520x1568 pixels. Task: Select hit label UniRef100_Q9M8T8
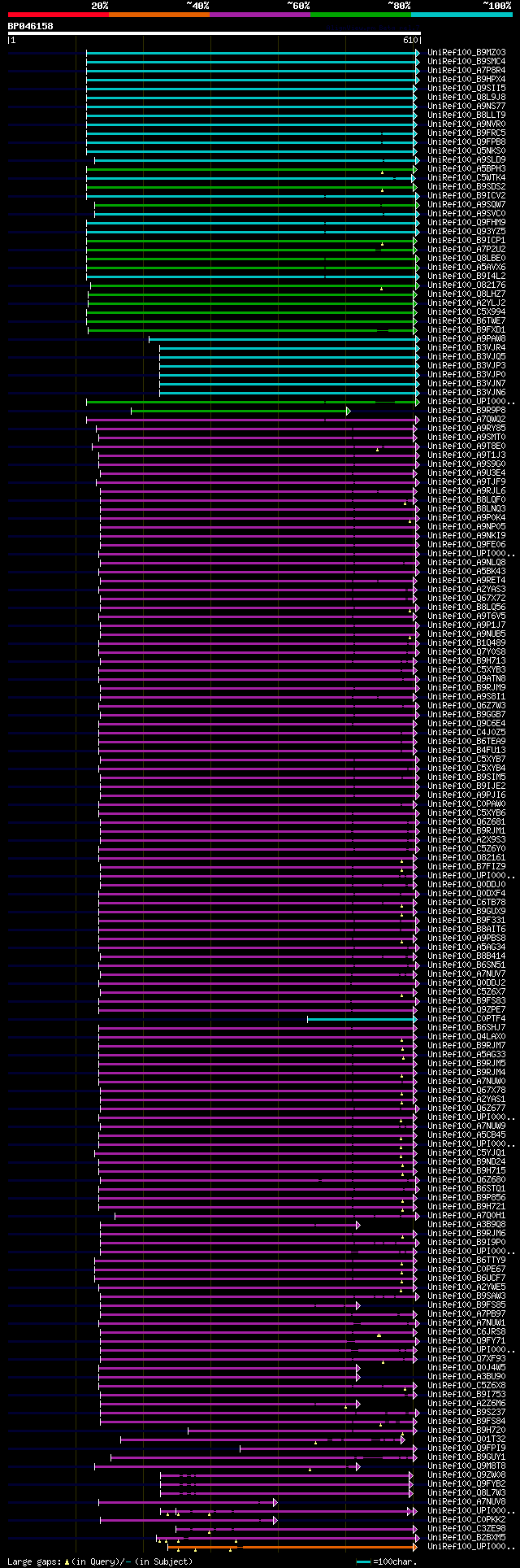click(468, 1466)
